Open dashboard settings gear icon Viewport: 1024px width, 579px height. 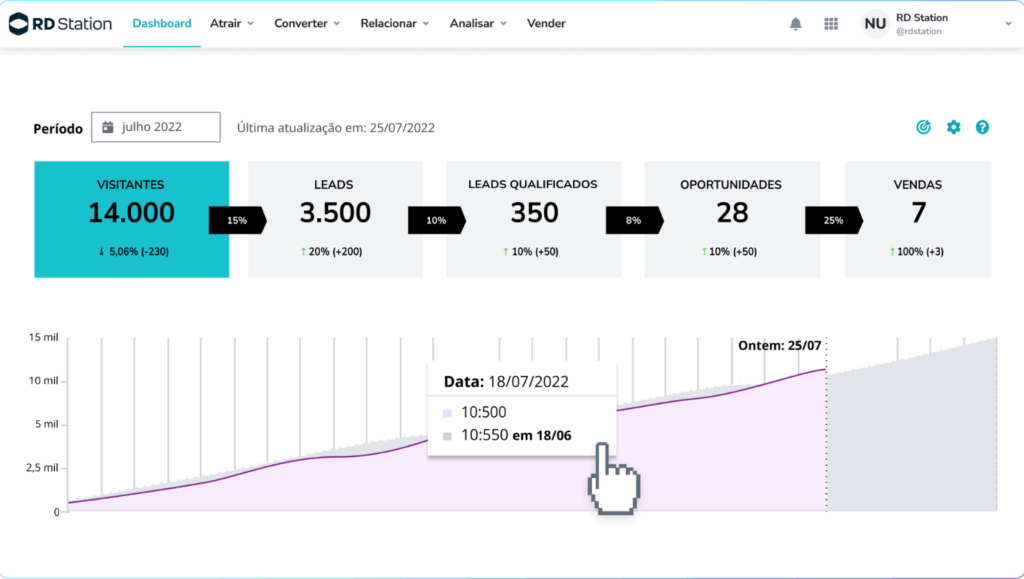pyautogui.click(x=953, y=127)
